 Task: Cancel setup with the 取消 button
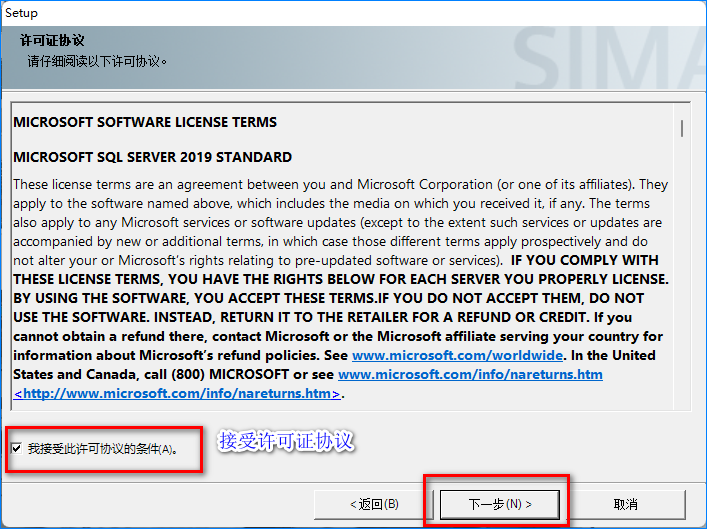click(625, 504)
